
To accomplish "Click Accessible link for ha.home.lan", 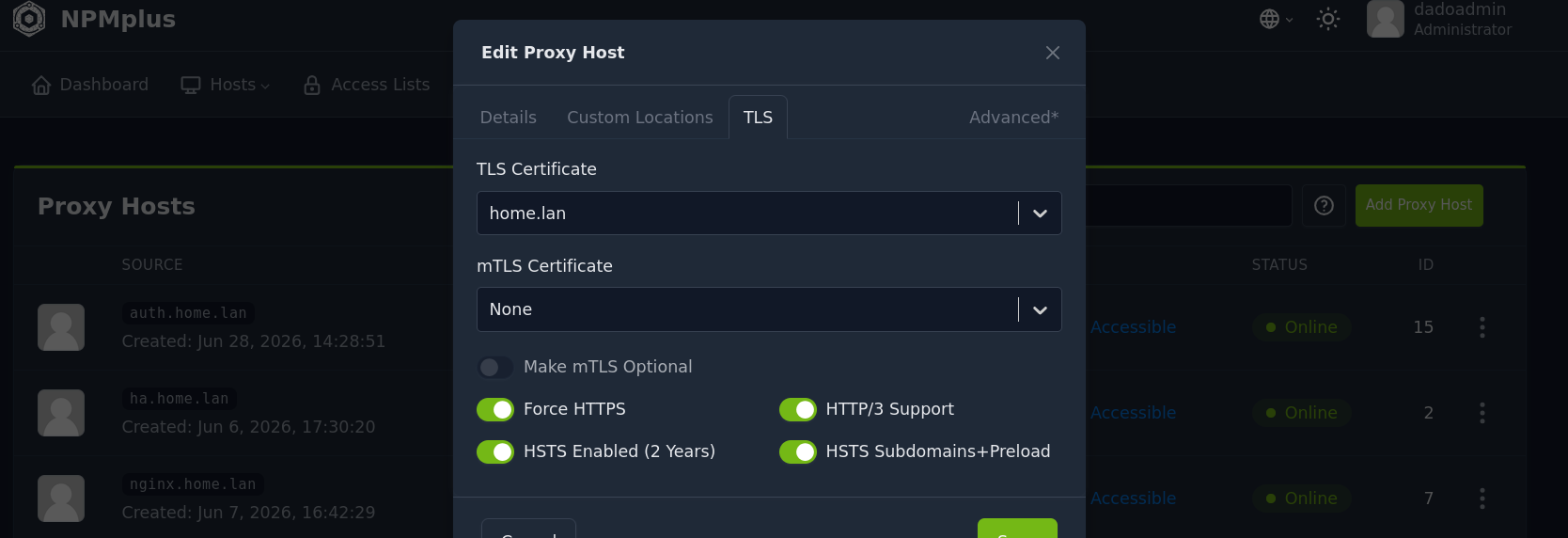I will [x=1133, y=413].
